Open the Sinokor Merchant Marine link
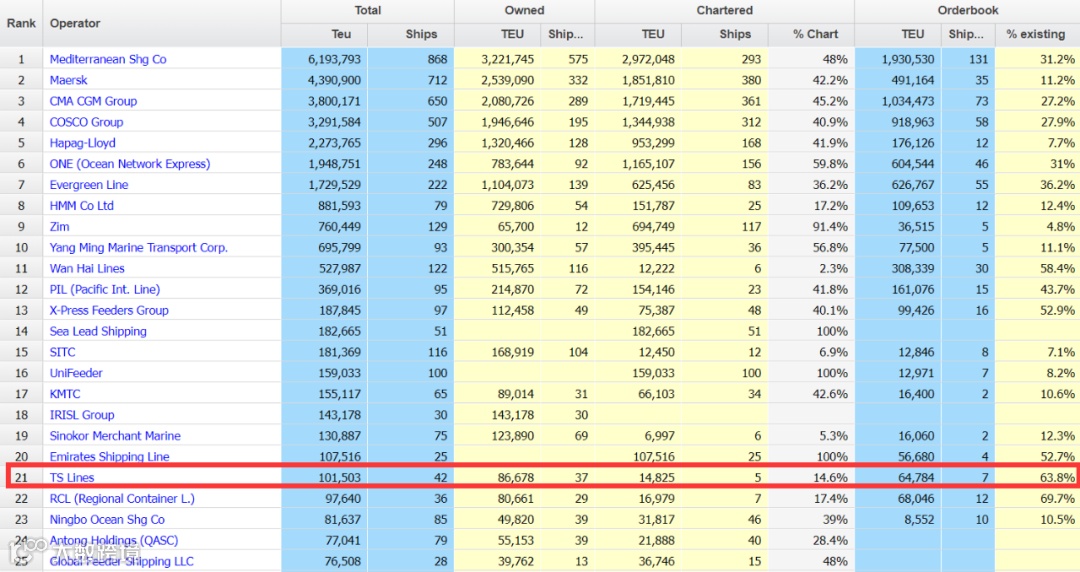The height and width of the screenshot is (572, 1080). tap(114, 436)
